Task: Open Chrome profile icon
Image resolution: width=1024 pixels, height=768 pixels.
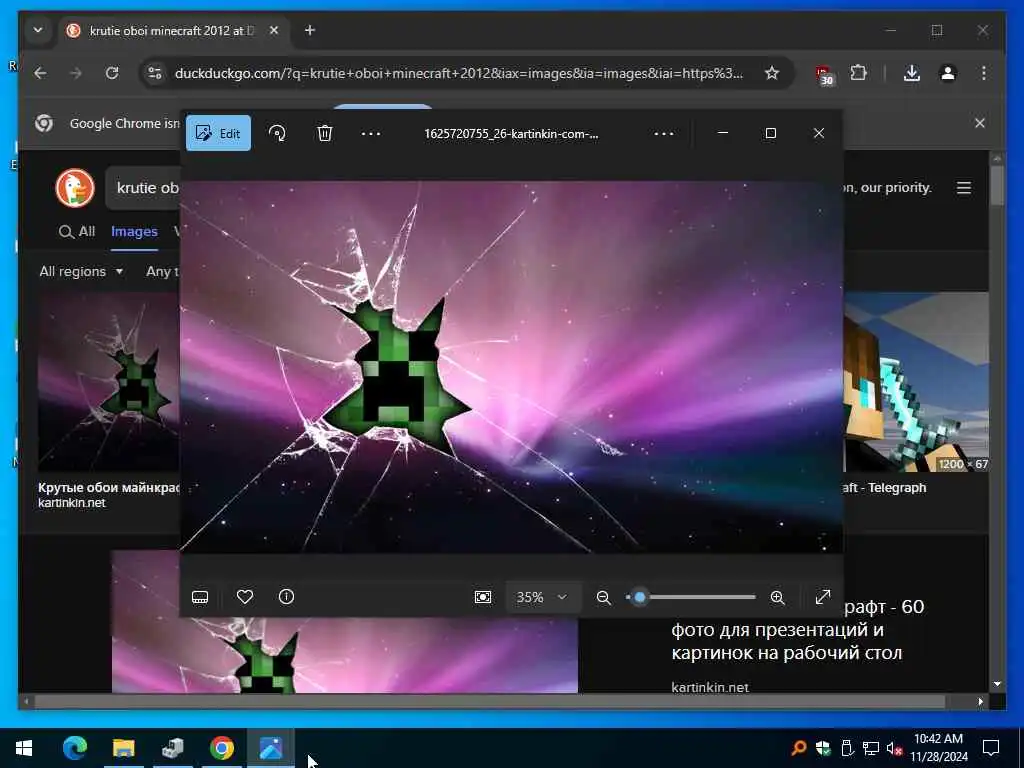Action: tap(948, 73)
